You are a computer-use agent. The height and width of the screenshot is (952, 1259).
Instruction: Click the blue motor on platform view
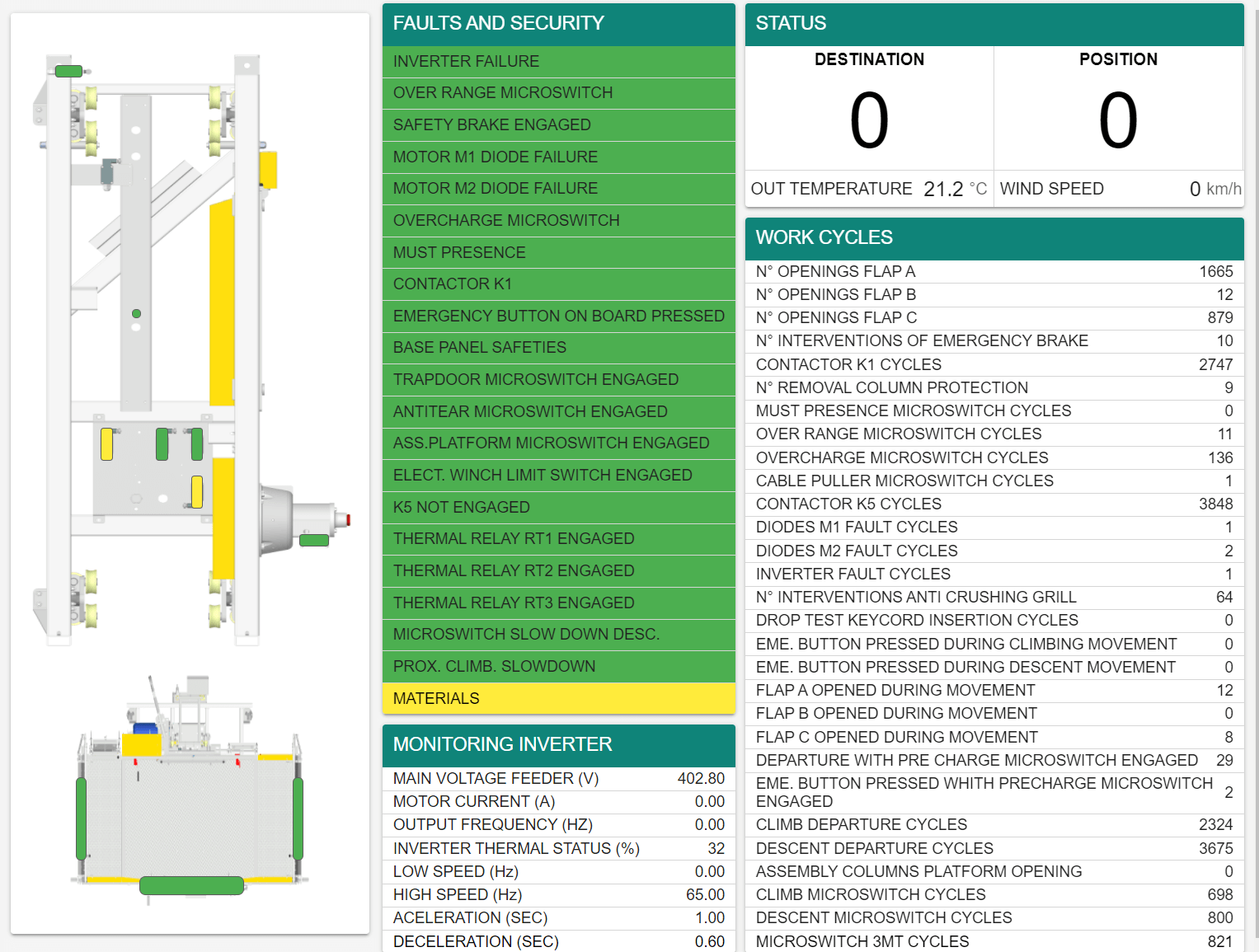point(146,729)
